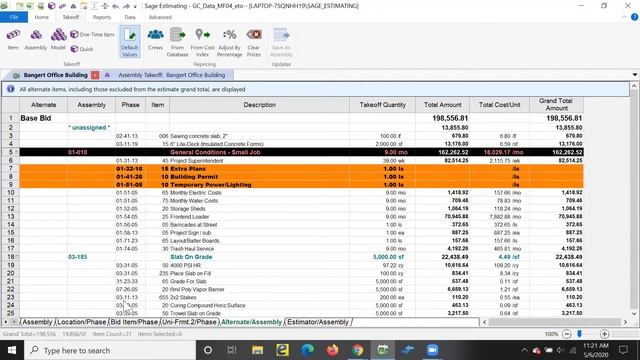Click the Alternate/Assembly sheet tab
This screenshot has width=640, height=360.
coord(251,322)
